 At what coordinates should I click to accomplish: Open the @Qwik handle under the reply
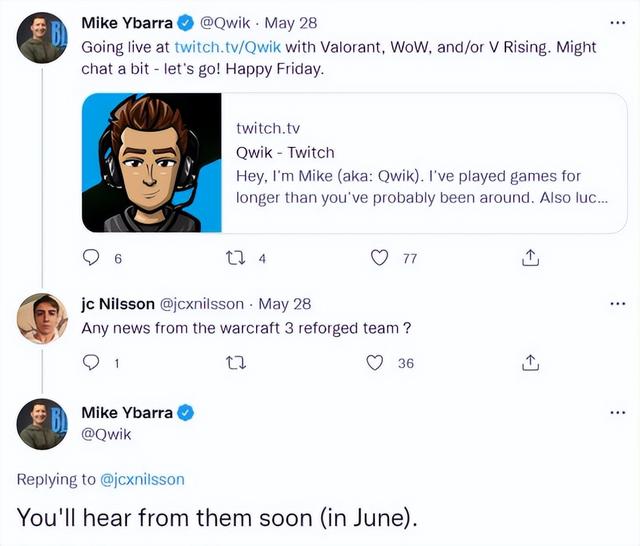point(106,434)
